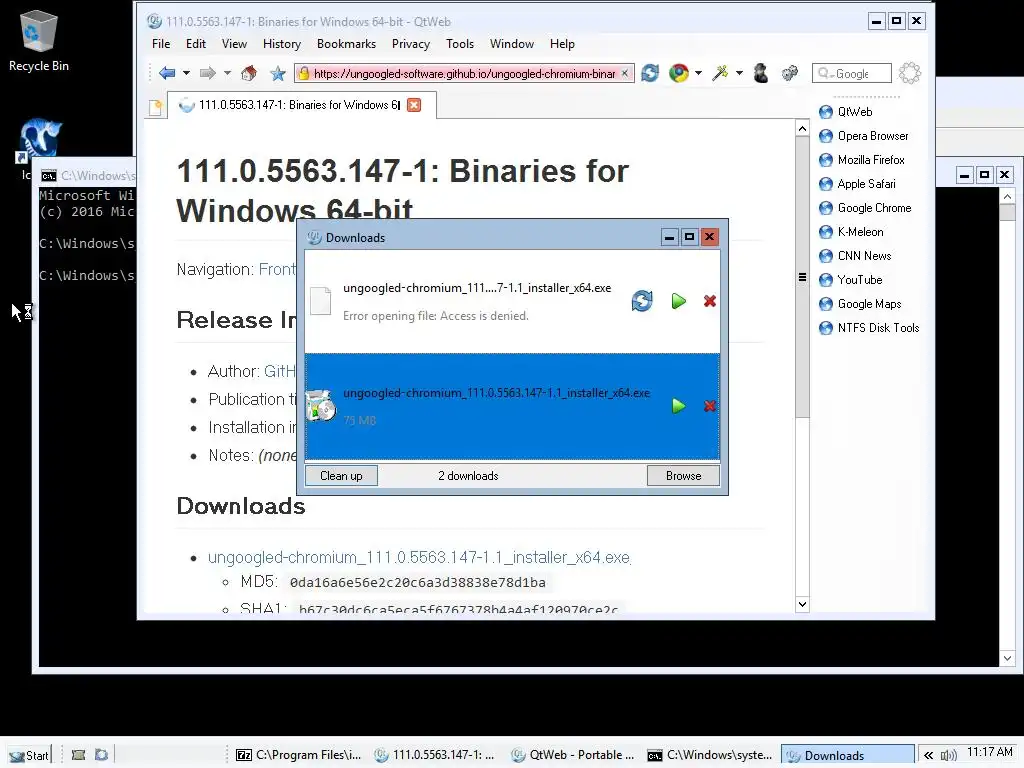Retry the failed download with refresh icon
This screenshot has height=768, width=1024.
click(642, 301)
